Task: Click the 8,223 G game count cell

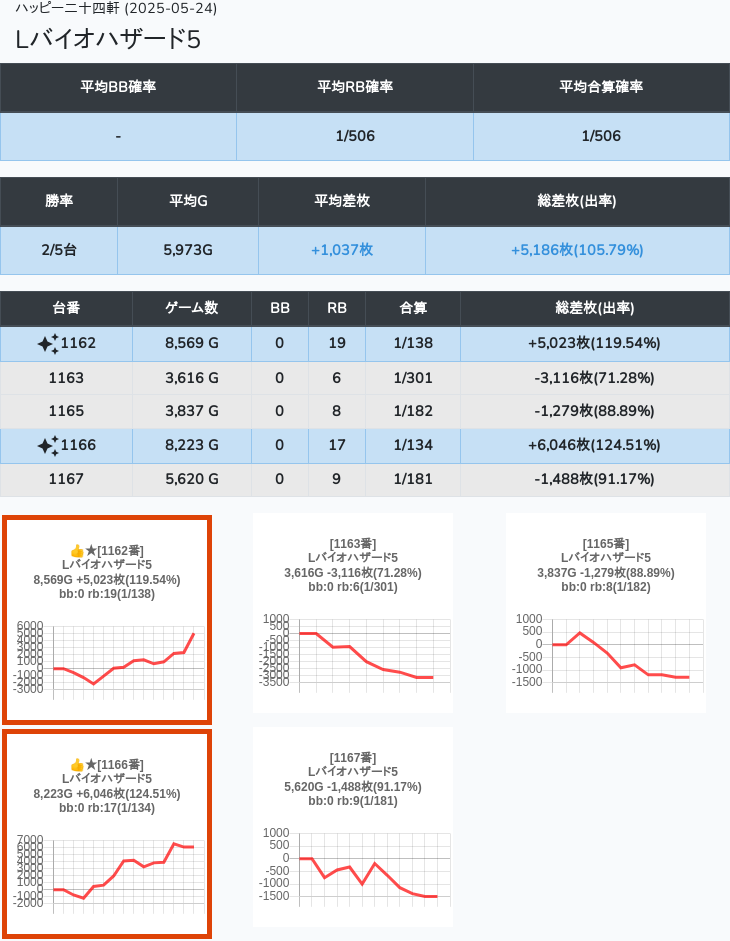Action: click(192, 445)
